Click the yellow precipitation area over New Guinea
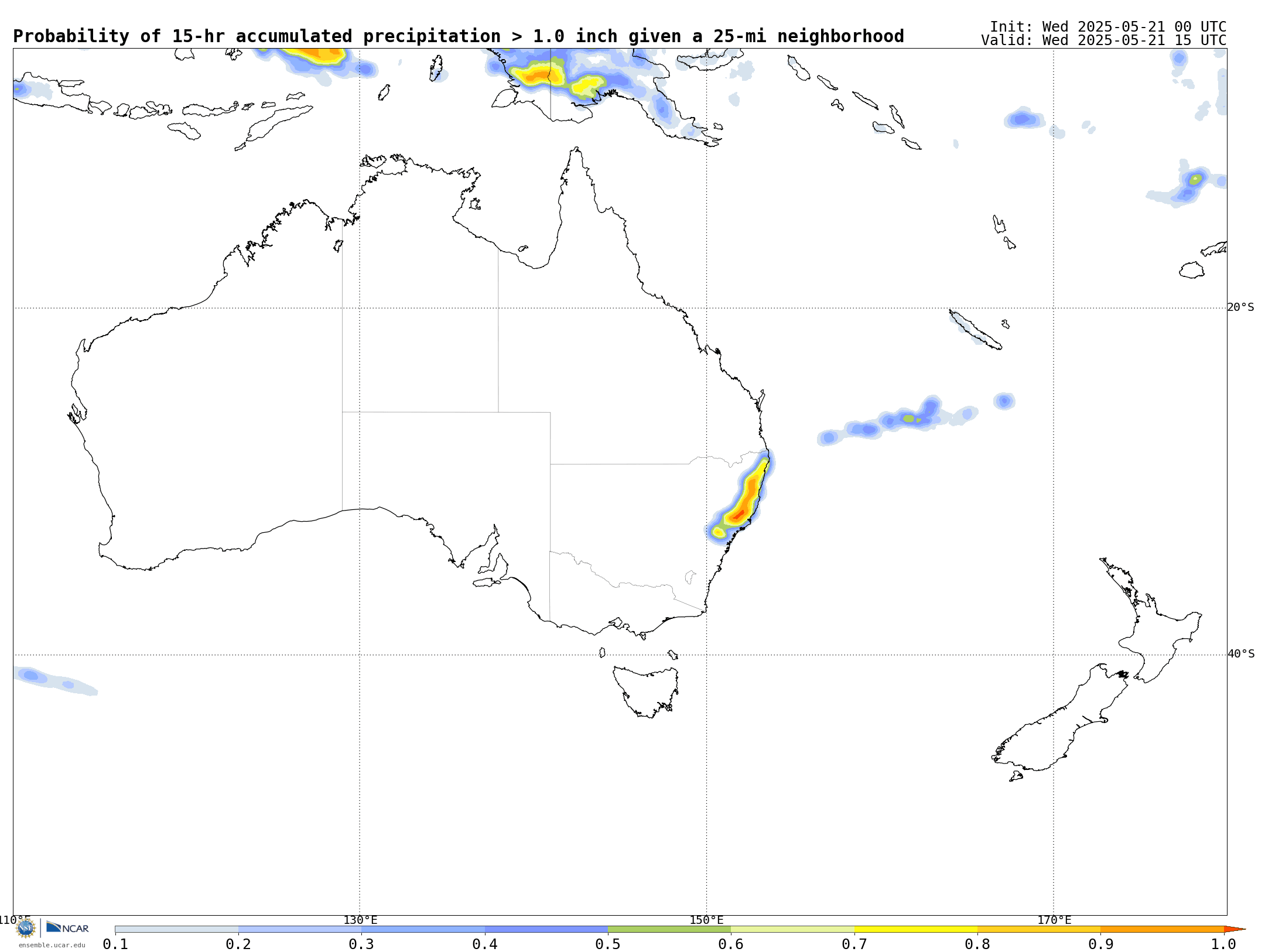Image resolution: width=1265 pixels, height=952 pixels. 536,75
